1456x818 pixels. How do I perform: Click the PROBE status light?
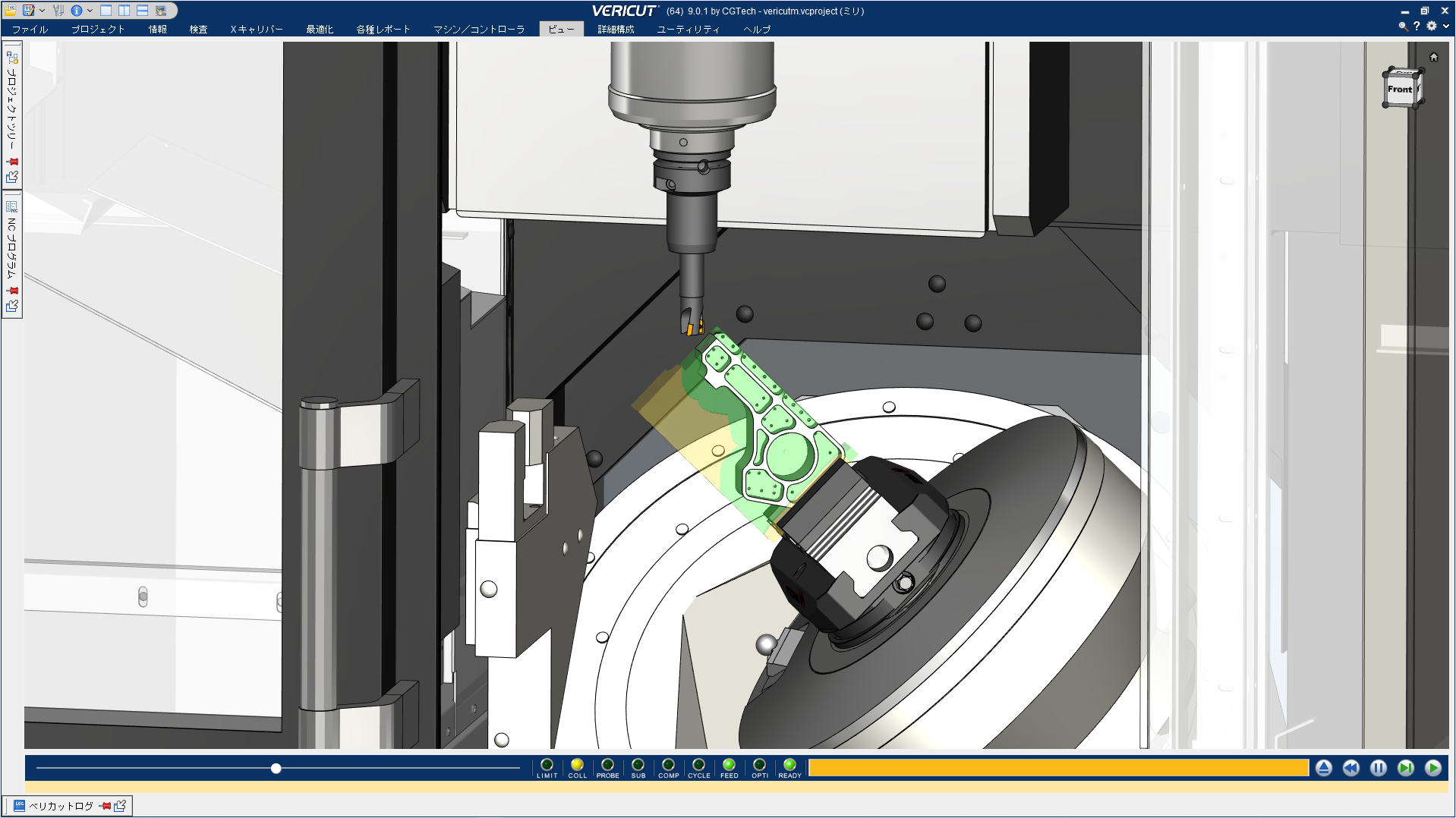pos(608,765)
